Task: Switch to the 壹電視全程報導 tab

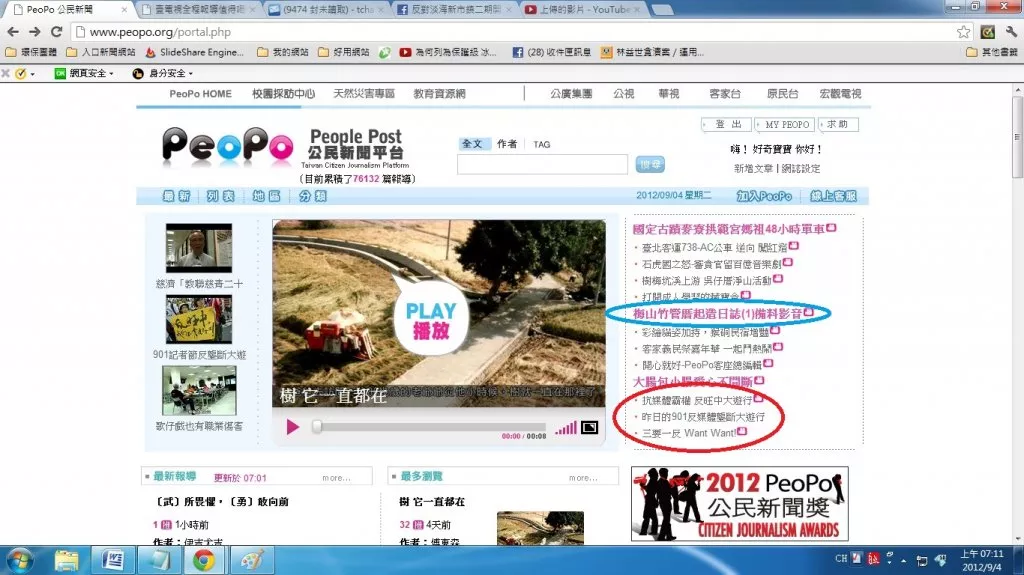Action: click(x=199, y=10)
